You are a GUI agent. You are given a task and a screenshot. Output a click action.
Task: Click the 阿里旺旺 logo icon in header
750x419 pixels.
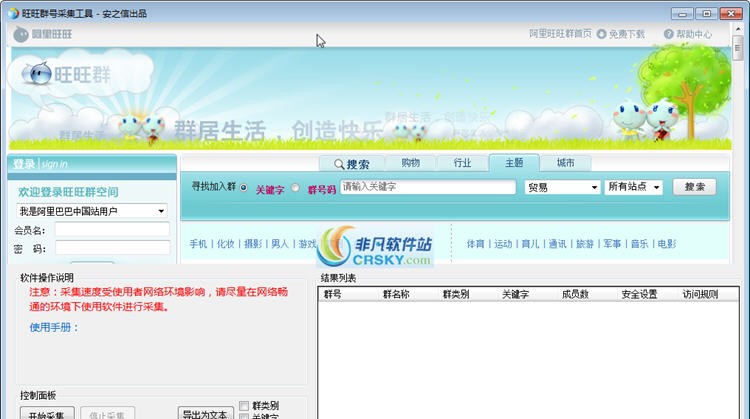pyautogui.click(x=21, y=34)
